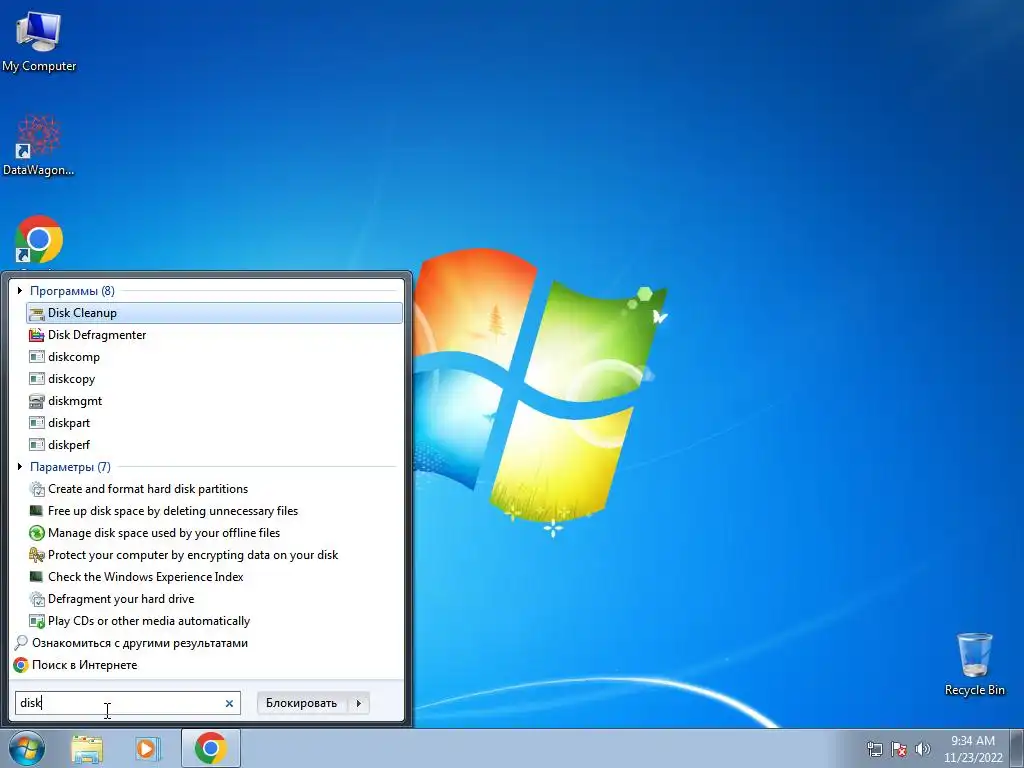
Task: Open the Recycle Bin
Action: pos(974,664)
